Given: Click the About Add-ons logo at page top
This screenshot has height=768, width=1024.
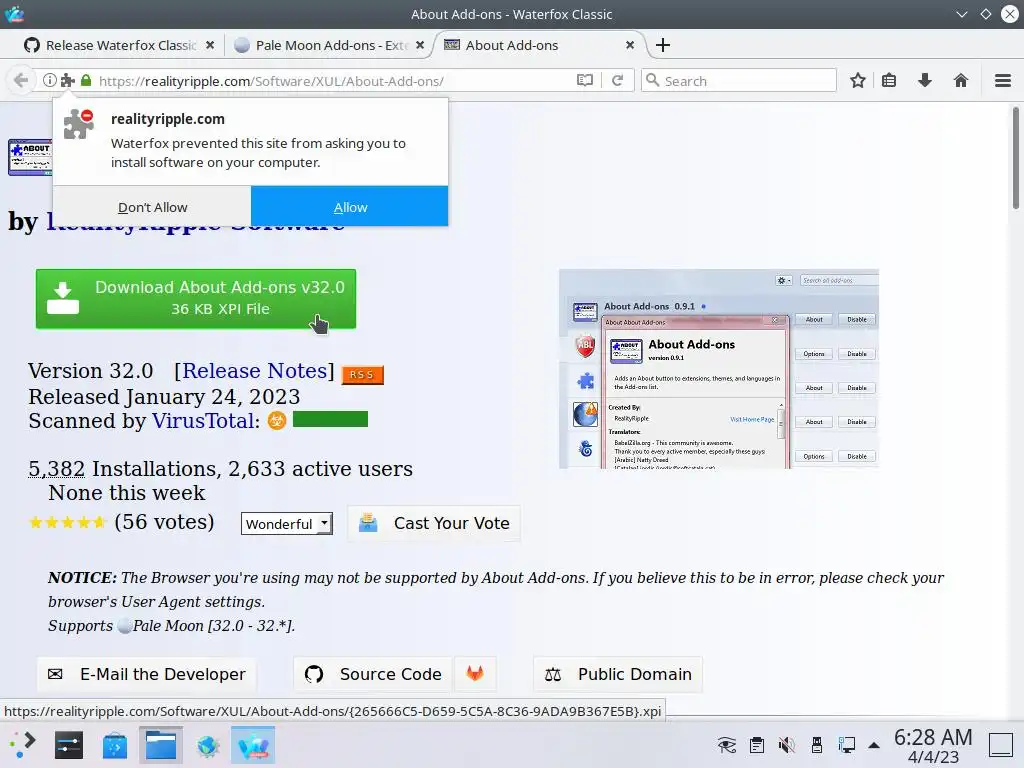Looking at the screenshot, I should pos(30,157).
